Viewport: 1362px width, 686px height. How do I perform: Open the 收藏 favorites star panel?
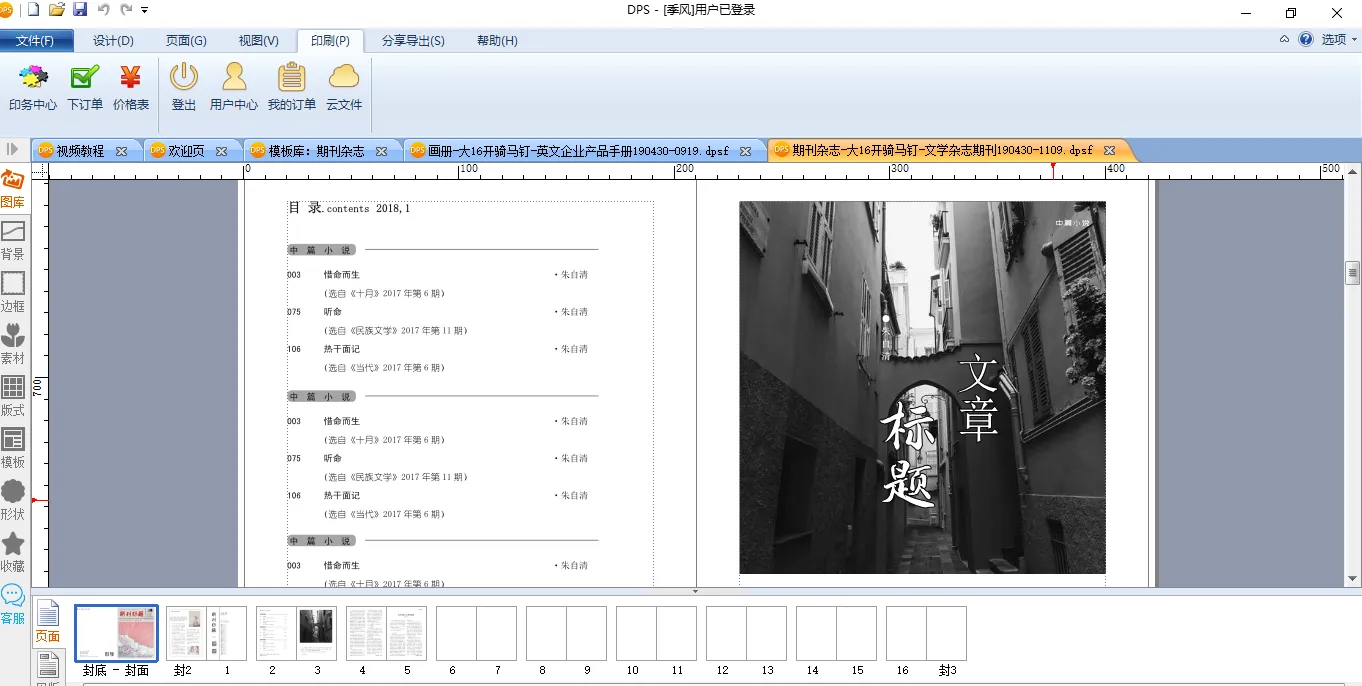click(13, 552)
